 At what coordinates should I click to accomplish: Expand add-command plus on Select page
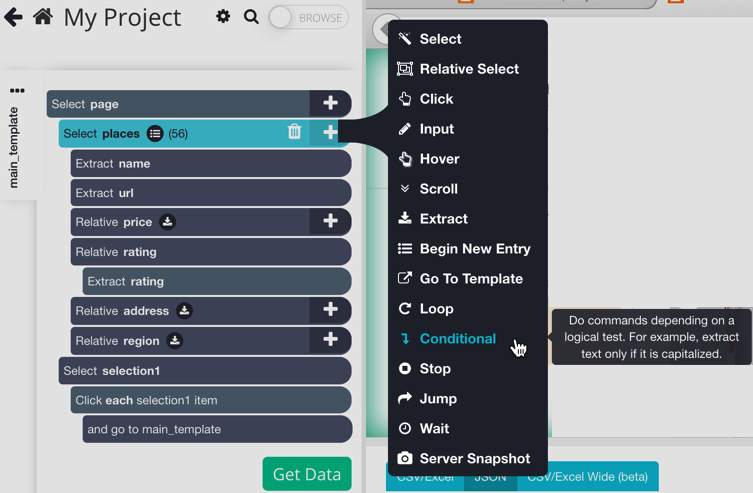[330, 103]
